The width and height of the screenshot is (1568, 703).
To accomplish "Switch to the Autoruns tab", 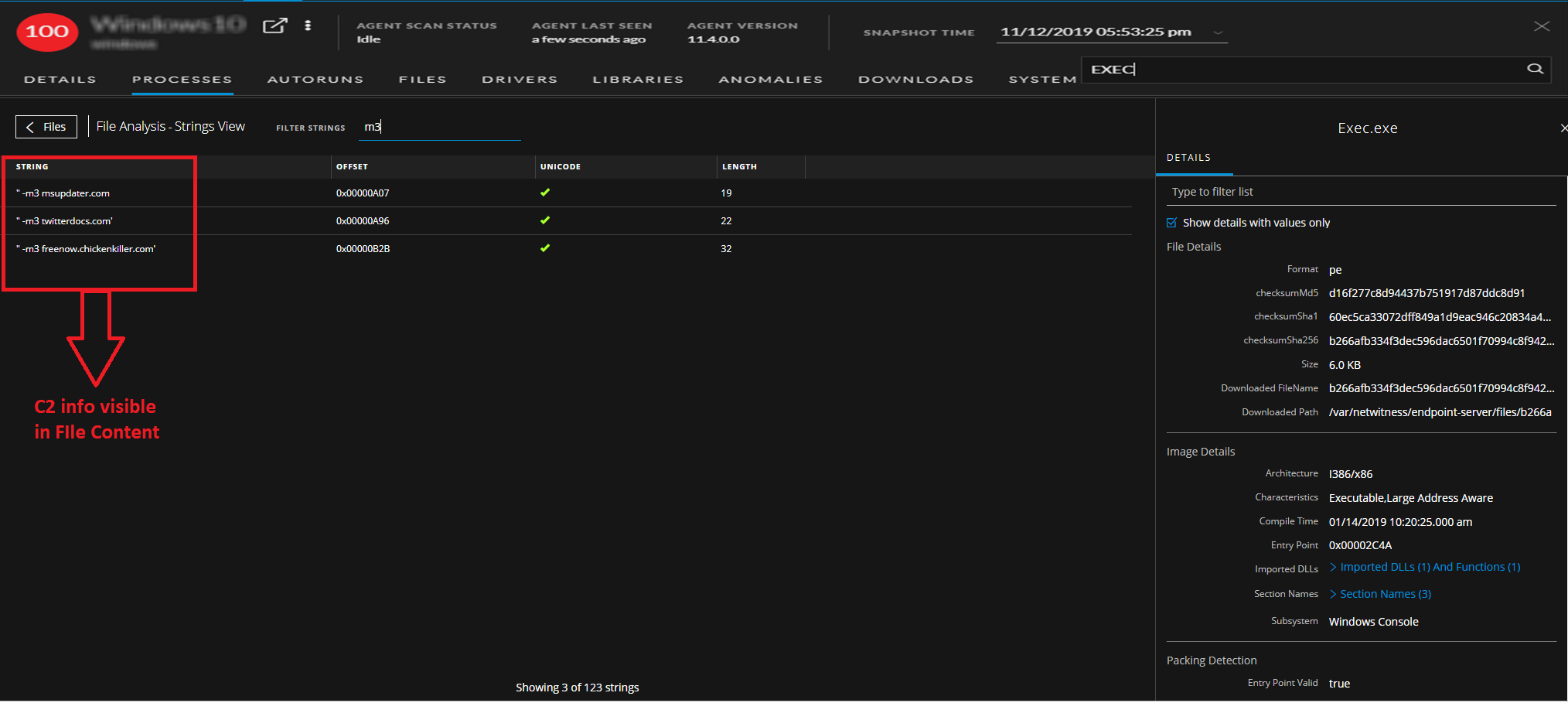I will click(x=315, y=80).
